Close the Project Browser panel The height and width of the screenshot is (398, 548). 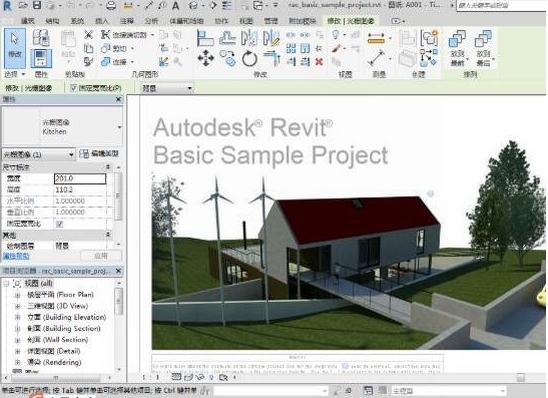pyautogui.click(x=118, y=271)
